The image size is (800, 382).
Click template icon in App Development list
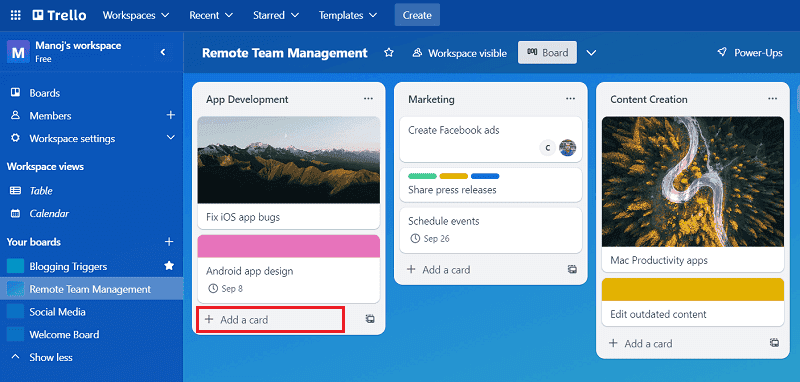tap(370, 319)
